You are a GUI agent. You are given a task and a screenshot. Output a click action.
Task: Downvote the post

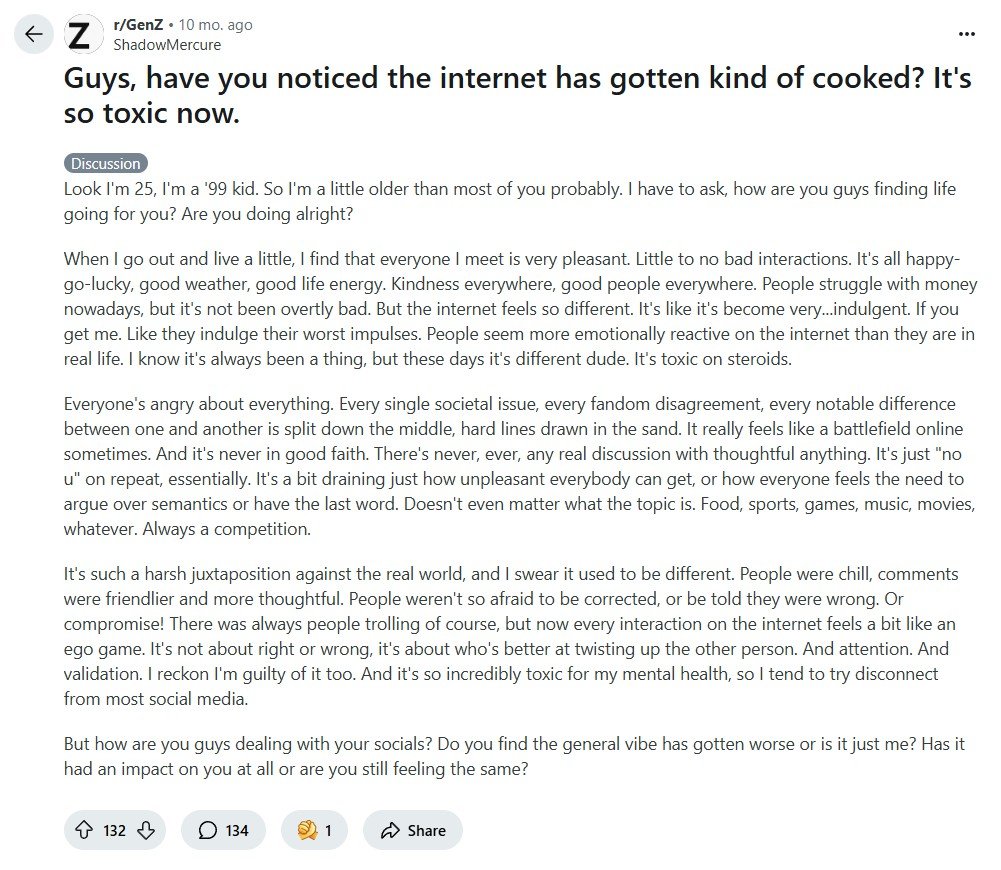coord(146,830)
